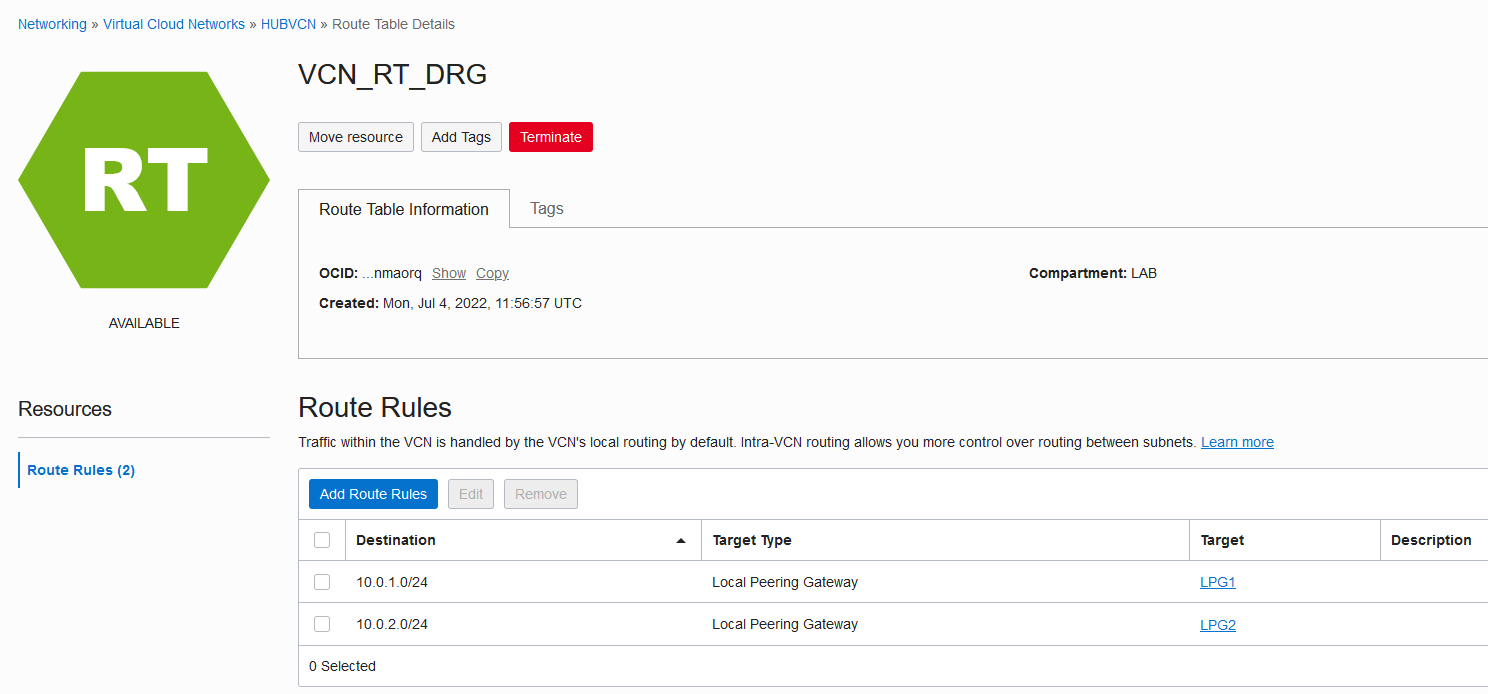Copy the OCID value

[492, 273]
